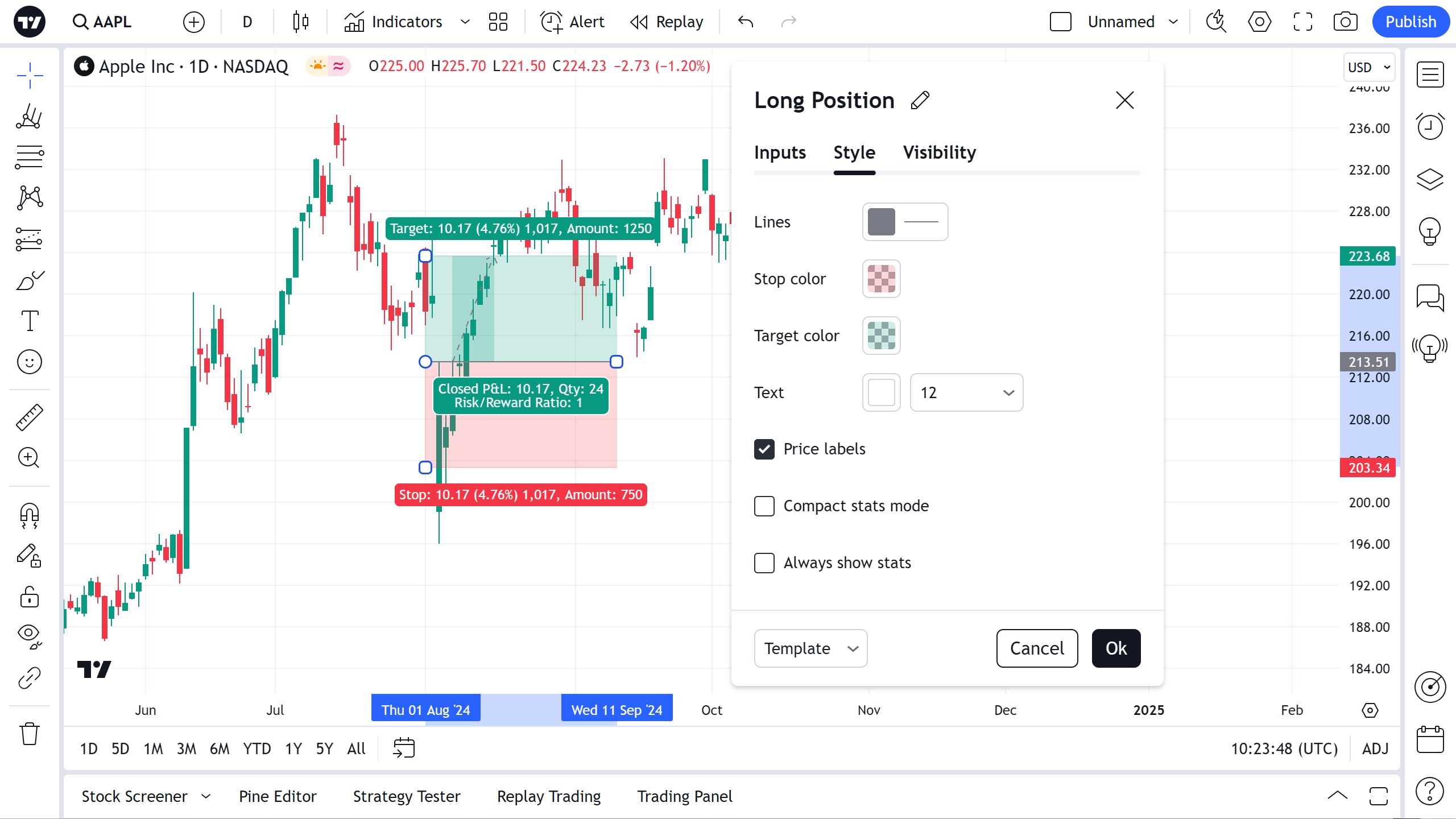The height and width of the screenshot is (819, 1456).
Task: Open the Measure ruler tool
Action: pos(30,417)
